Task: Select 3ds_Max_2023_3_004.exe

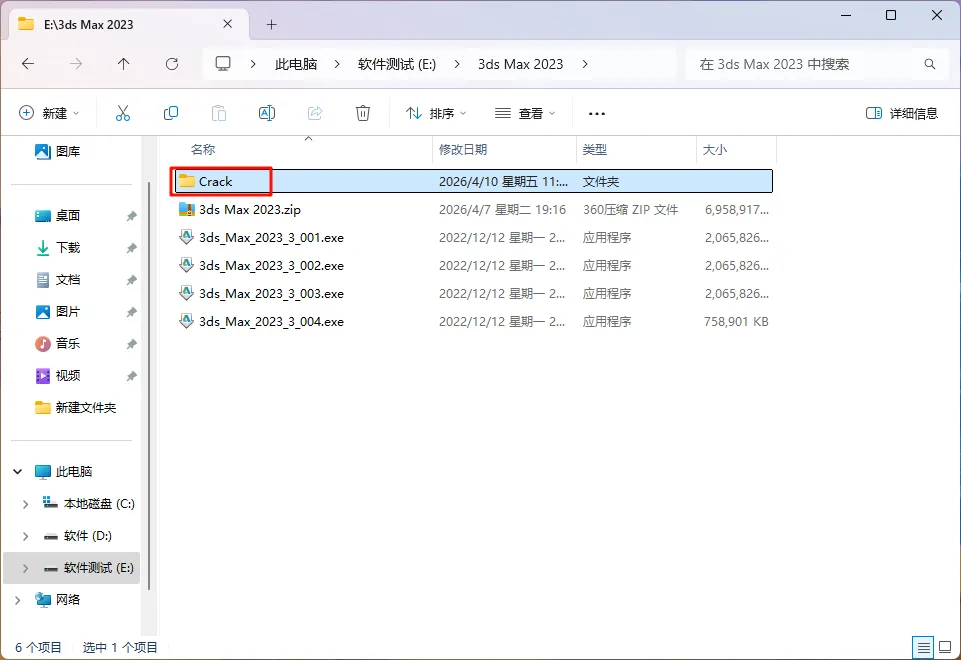Action: pyautogui.click(x=473, y=322)
